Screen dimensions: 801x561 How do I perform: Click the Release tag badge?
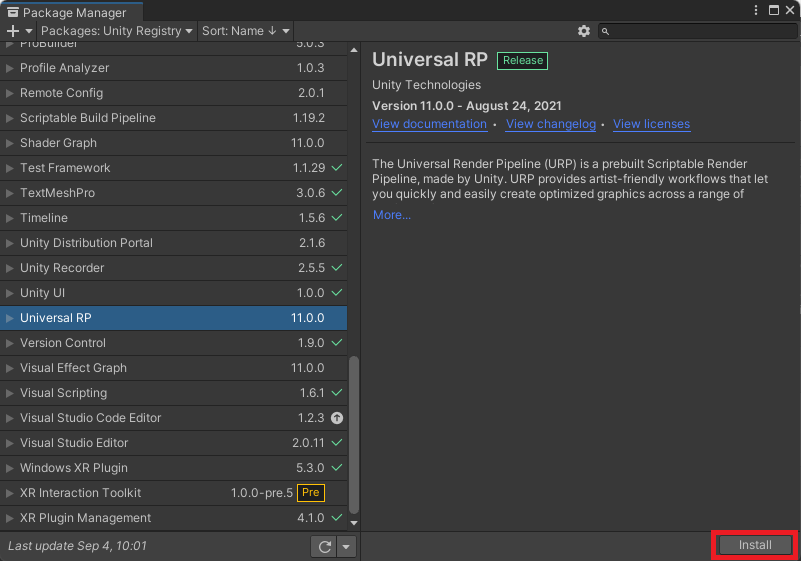point(522,61)
